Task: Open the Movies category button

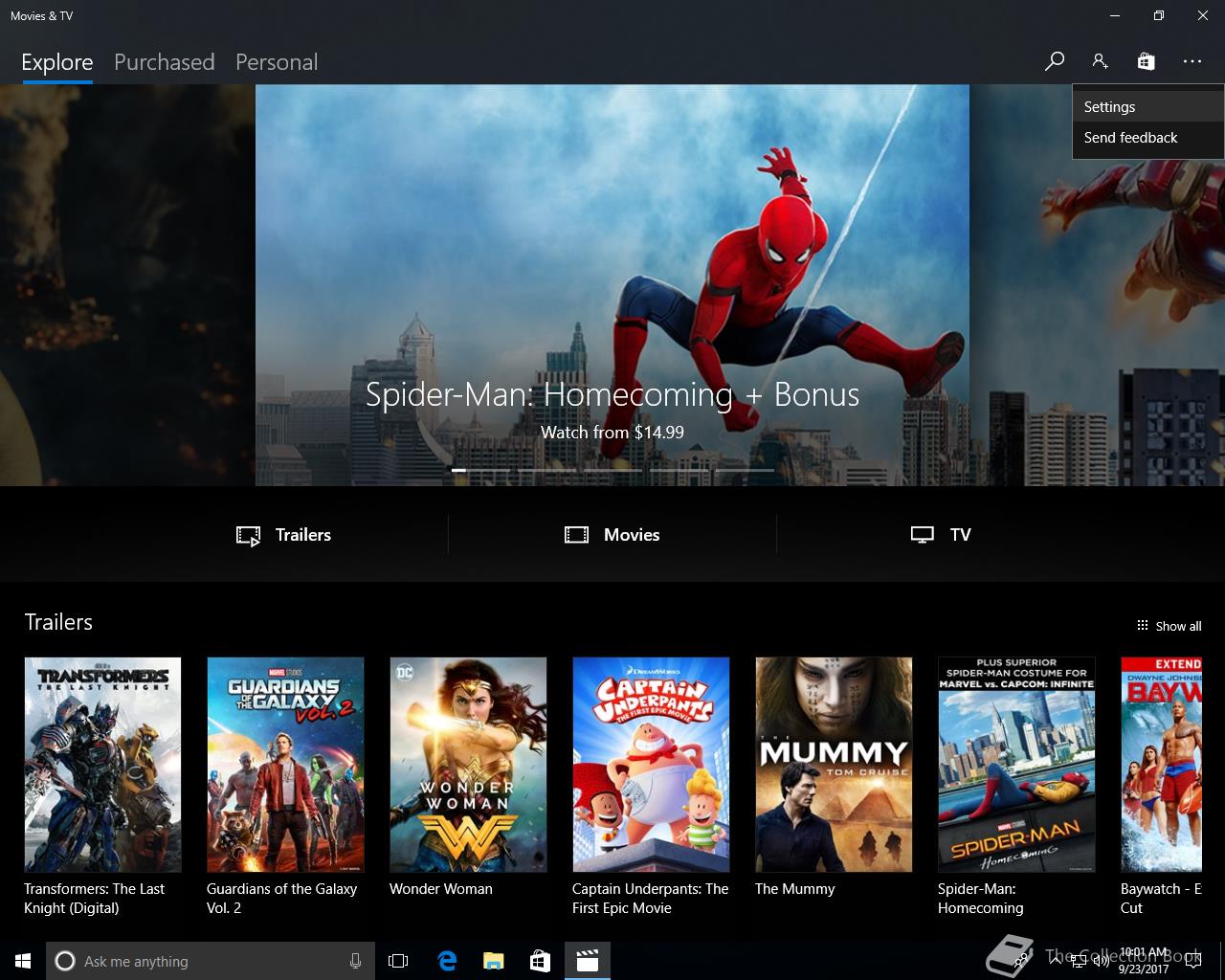Action: pyautogui.click(x=612, y=535)
